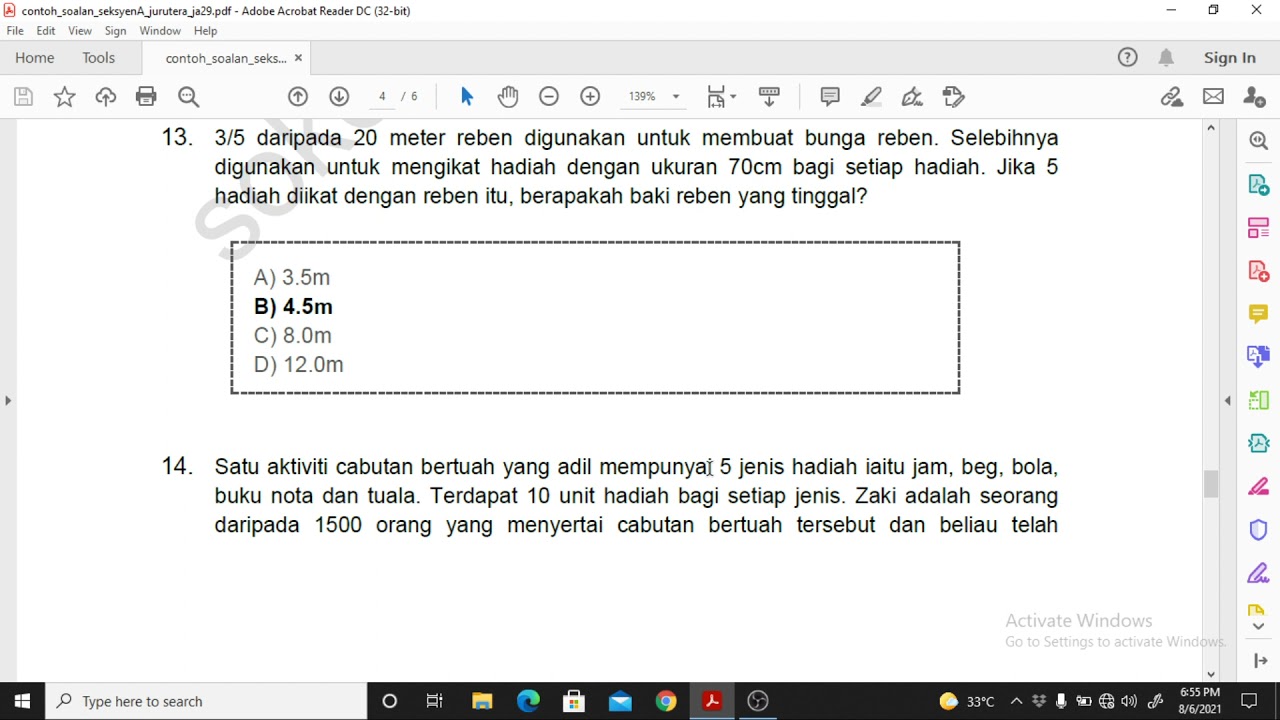Screen dimensions: 1280x720
Task: Open File Explorer from the taskbar
Action: click(x=482, y=701)
